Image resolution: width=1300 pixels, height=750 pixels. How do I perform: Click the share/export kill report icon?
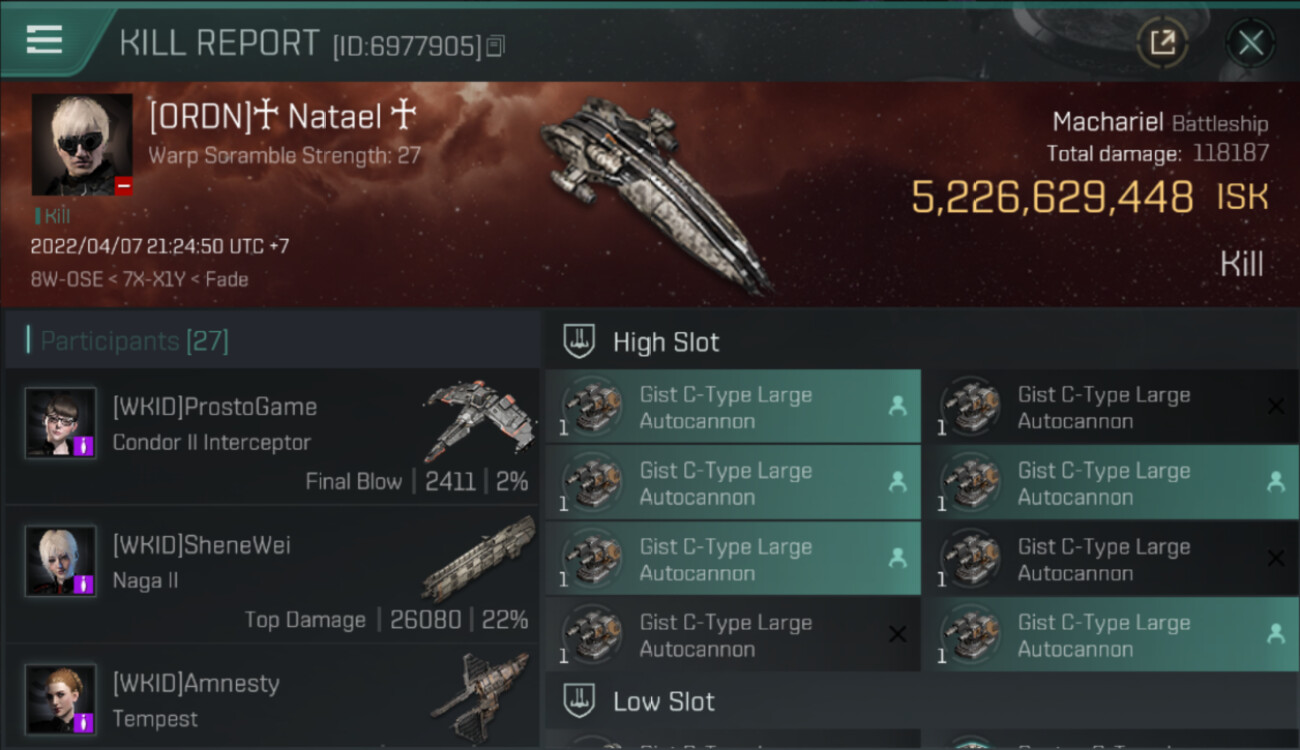pos(1162,42)
